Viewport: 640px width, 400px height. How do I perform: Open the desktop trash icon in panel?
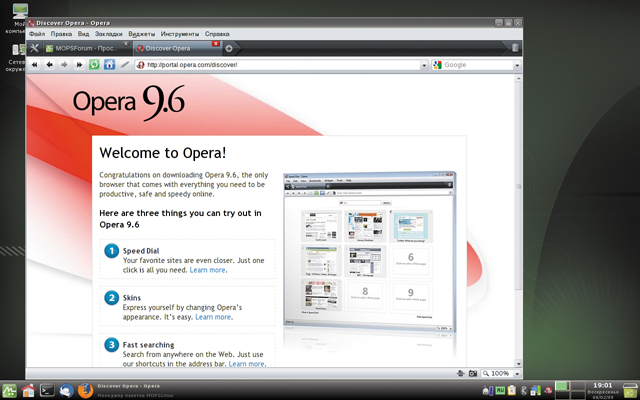tap(631, 390)
